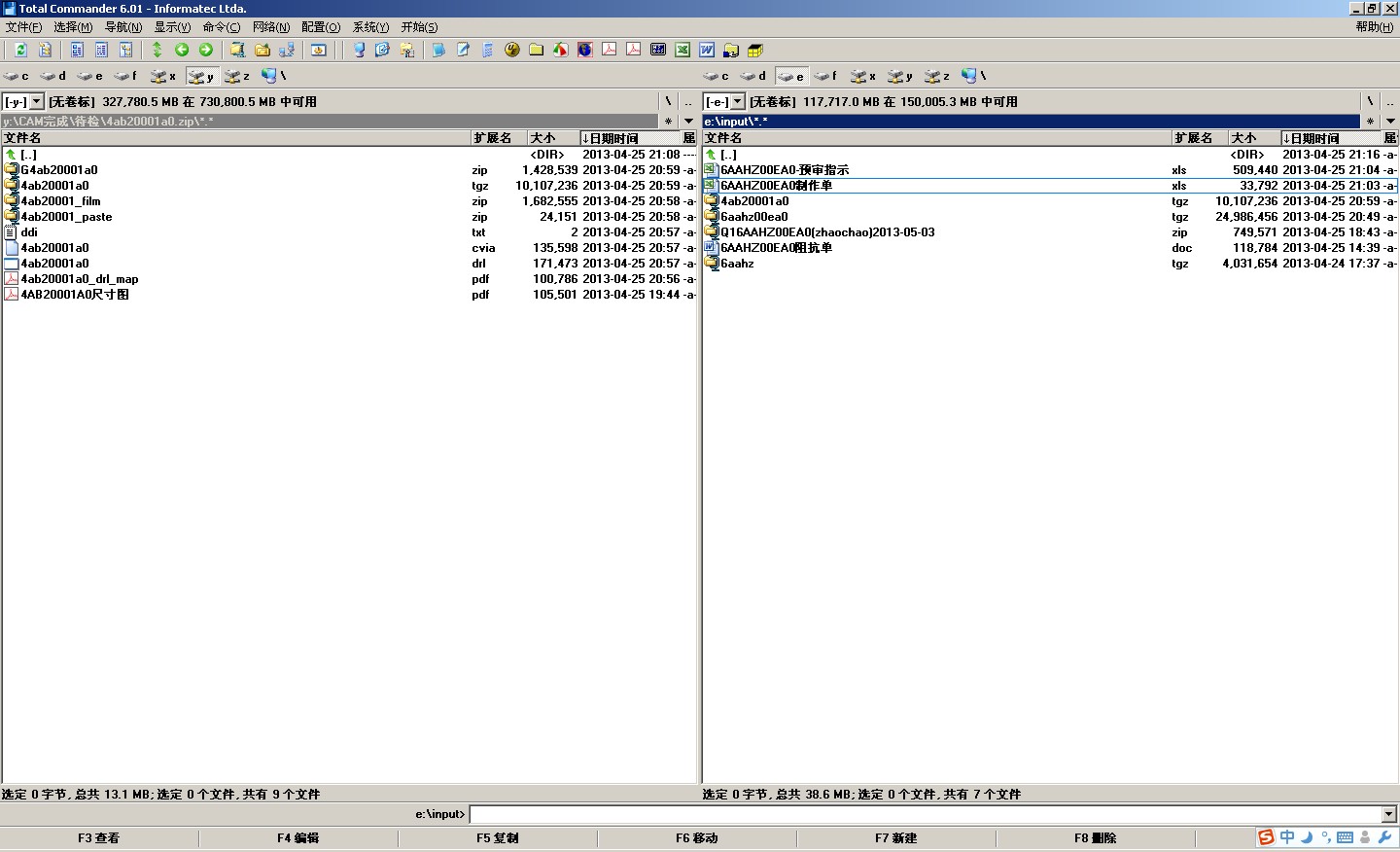Screen dimensions: 1400x852
Task: Toggle the pressed y drive button, left bar
Action: point(201,76)
